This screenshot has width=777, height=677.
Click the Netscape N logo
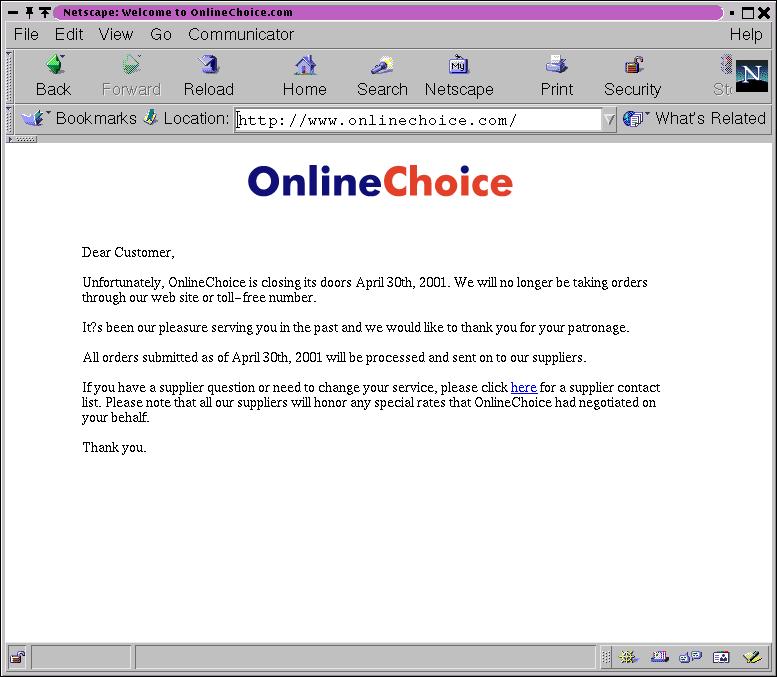(x=752, y=76)
